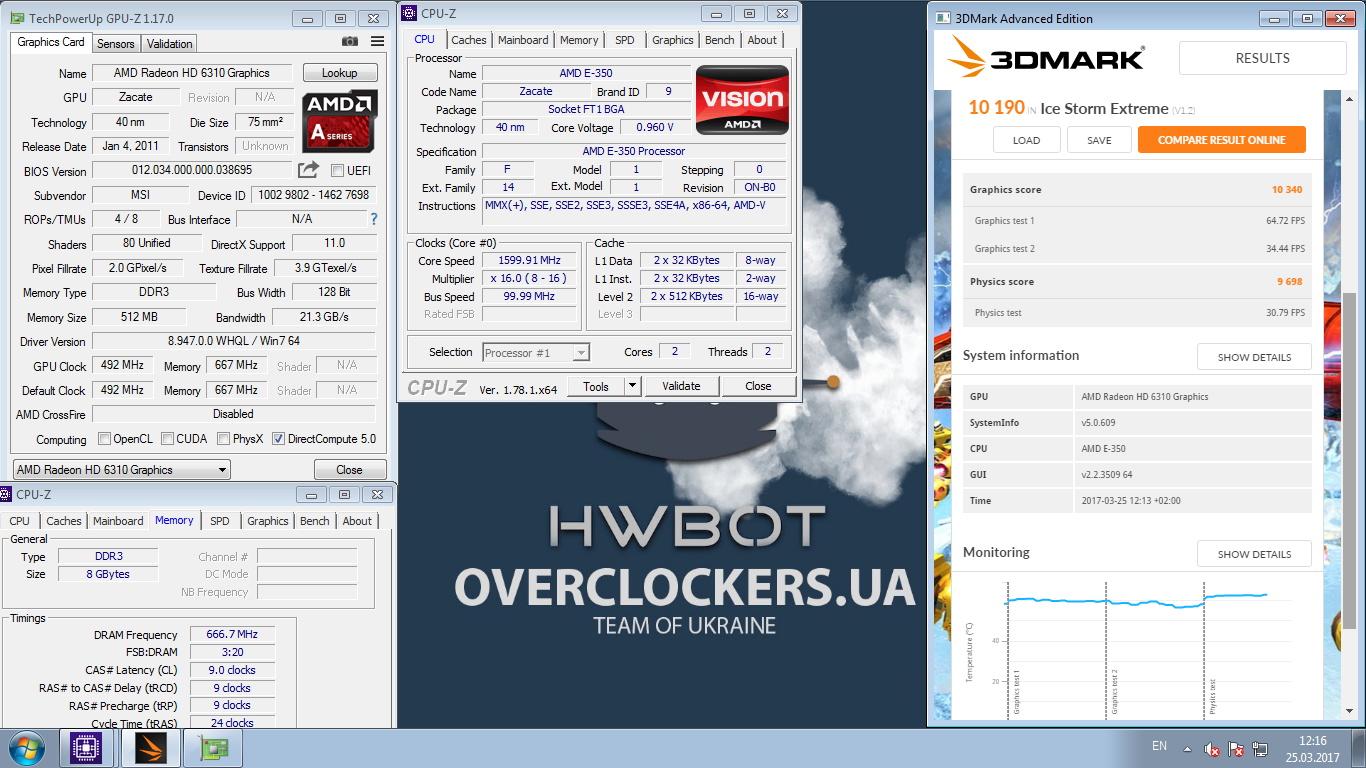1366x768 pixels.
Task: Click the DRAM Frequency value 666.7 MHz
Action: coord(232,635)
